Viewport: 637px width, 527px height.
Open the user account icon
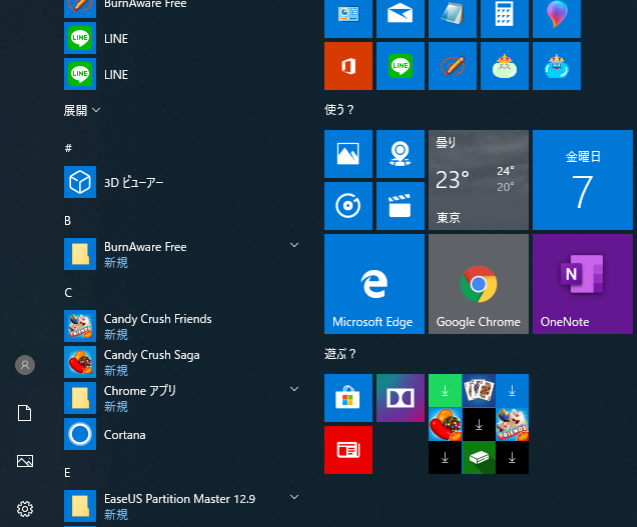25,365
